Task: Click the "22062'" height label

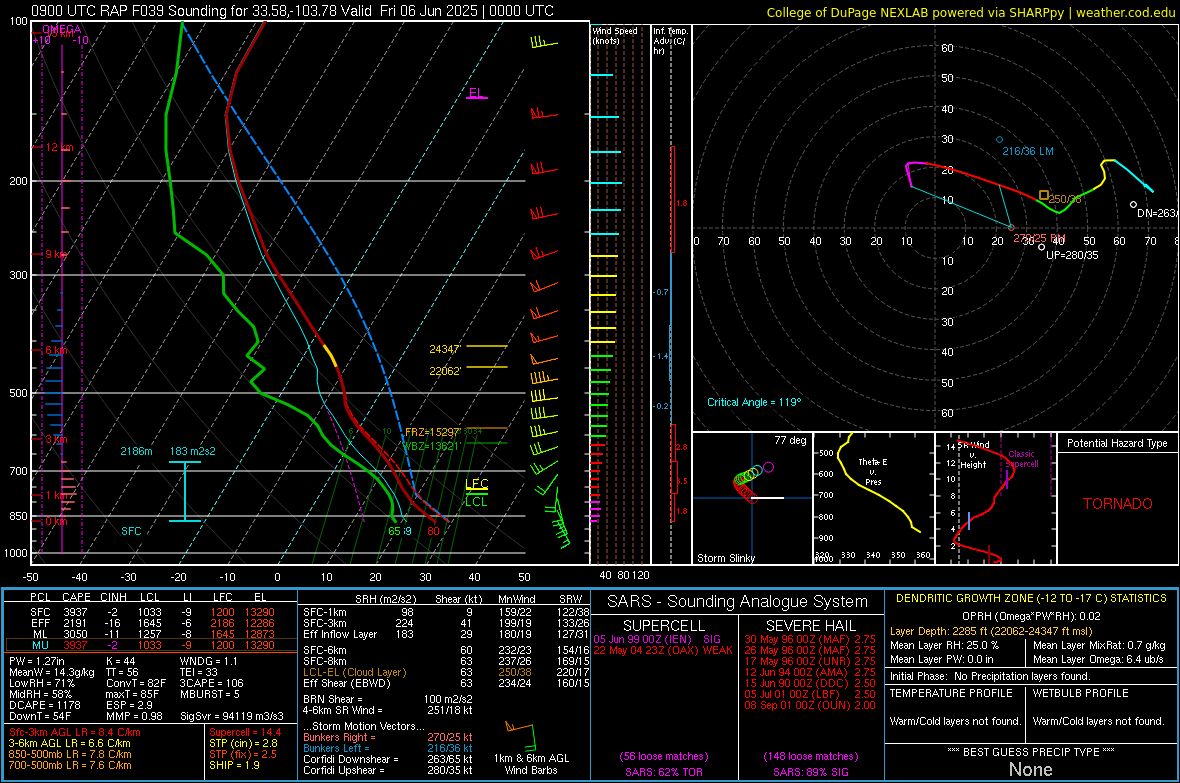Action: pyautogui.click(x=445, y=371)
